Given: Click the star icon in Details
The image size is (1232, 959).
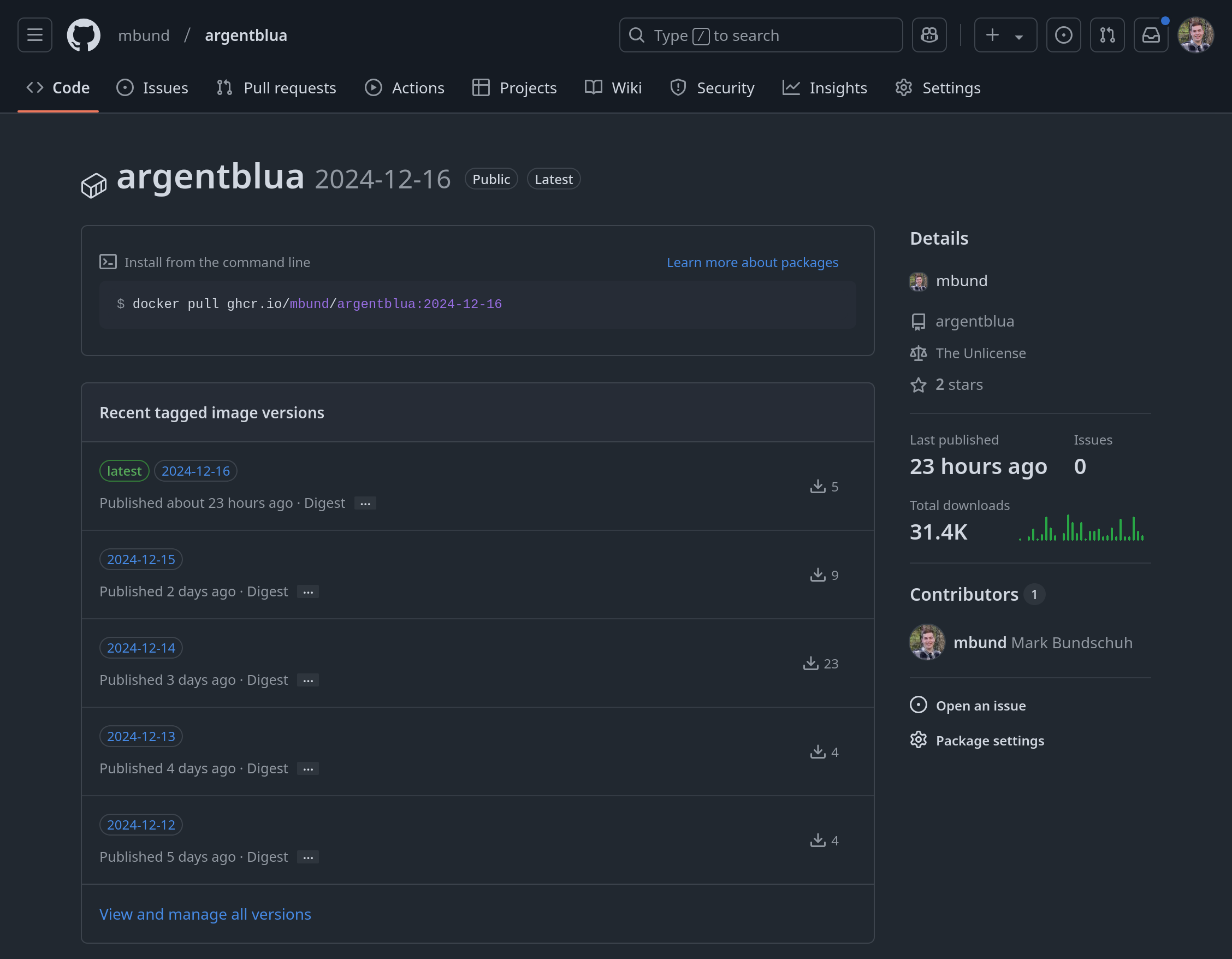Looking at the screenshot, I should pyautogui.click(x=919, y=384).
